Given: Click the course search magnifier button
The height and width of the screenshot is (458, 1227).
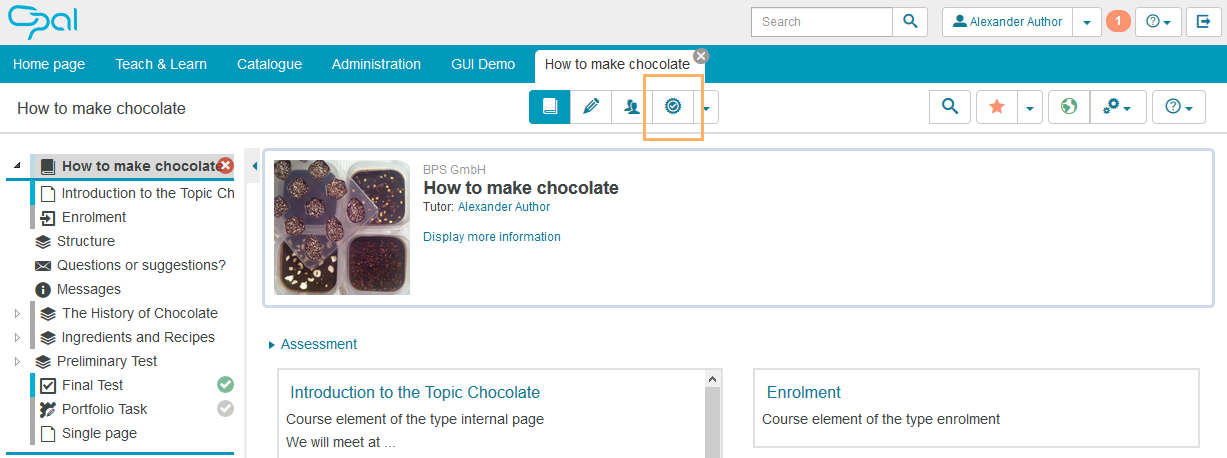Looking at the screenshot, I should pos(949,107).
